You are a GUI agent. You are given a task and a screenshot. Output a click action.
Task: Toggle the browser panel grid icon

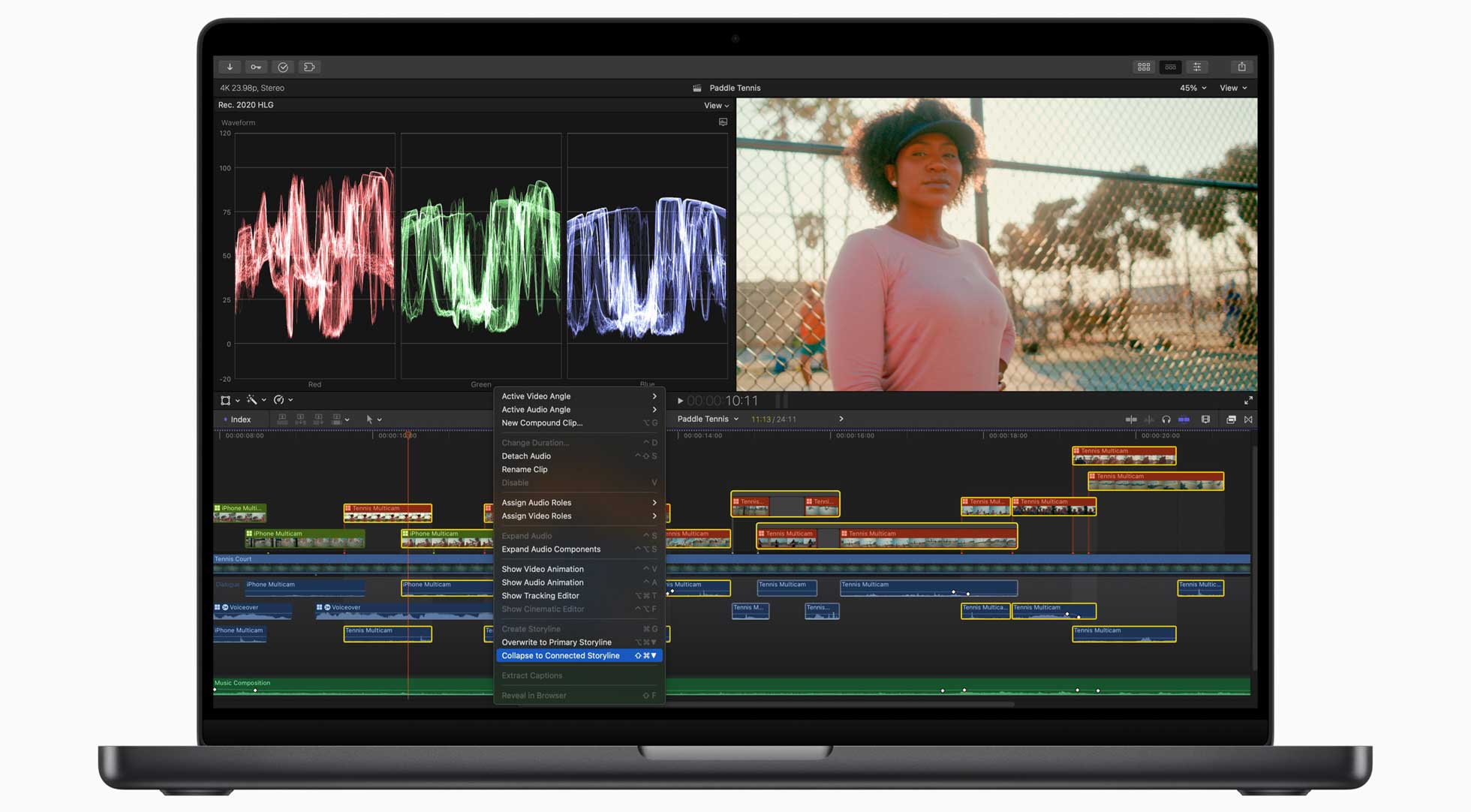coord(1144,67)
